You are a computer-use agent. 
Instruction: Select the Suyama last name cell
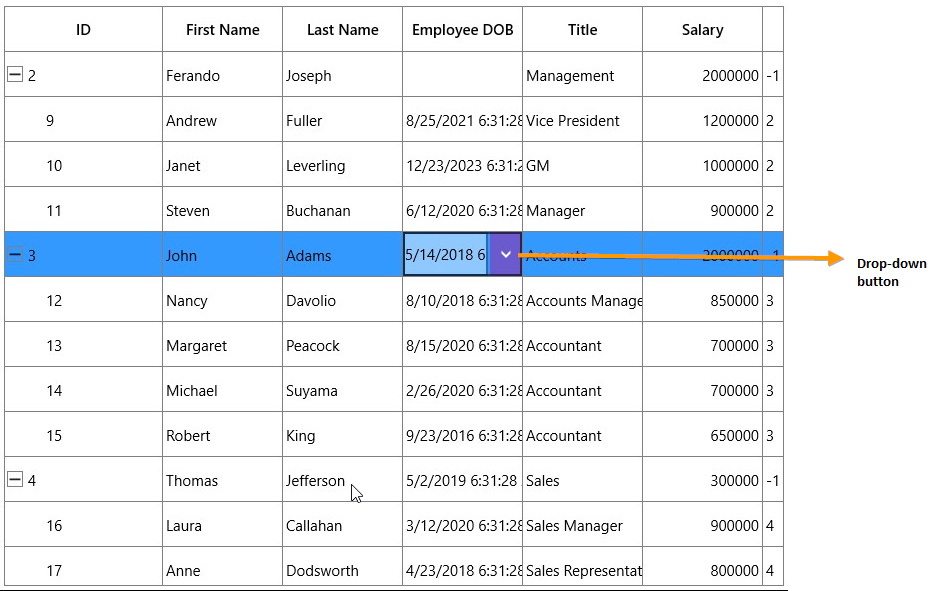342,389
